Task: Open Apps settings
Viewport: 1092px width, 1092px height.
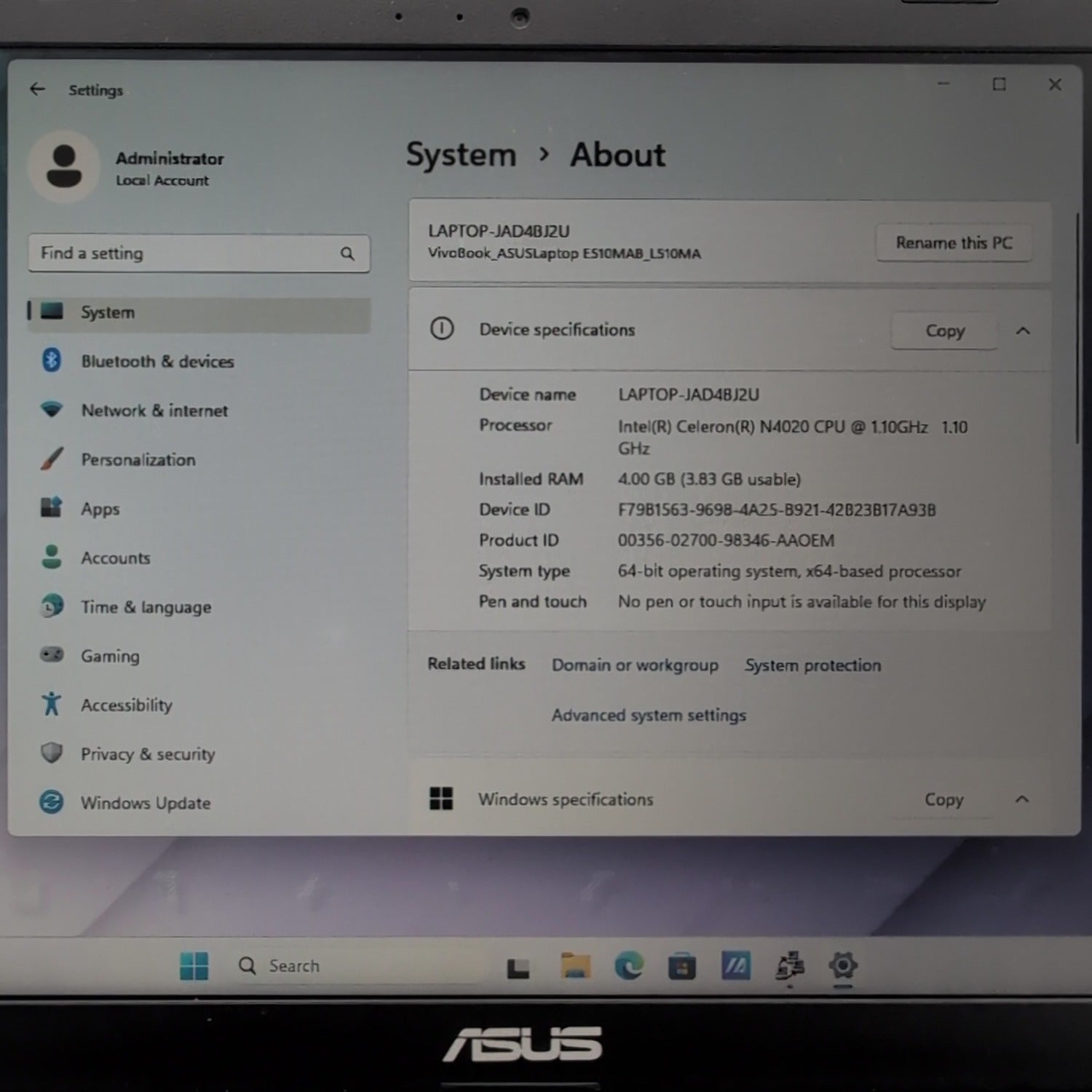Action: (199, 508)
